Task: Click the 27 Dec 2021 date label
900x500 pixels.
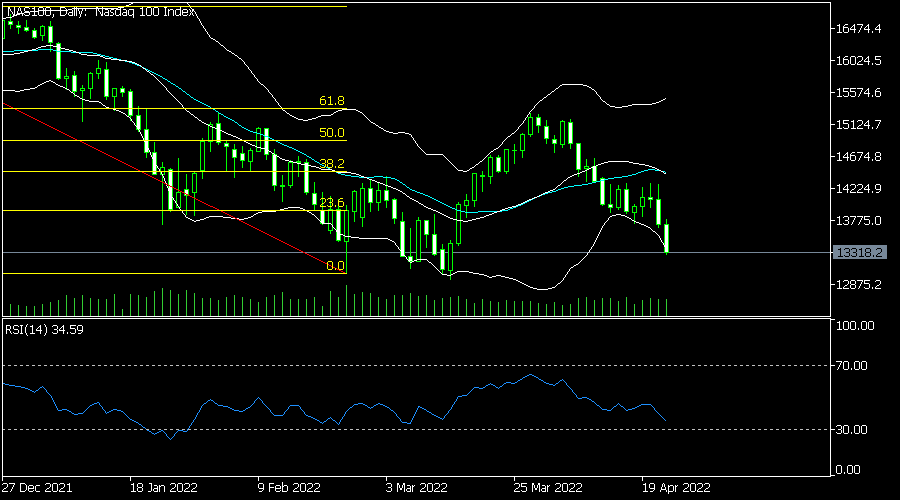Action: pyautogui.click(x=37, y=488)
